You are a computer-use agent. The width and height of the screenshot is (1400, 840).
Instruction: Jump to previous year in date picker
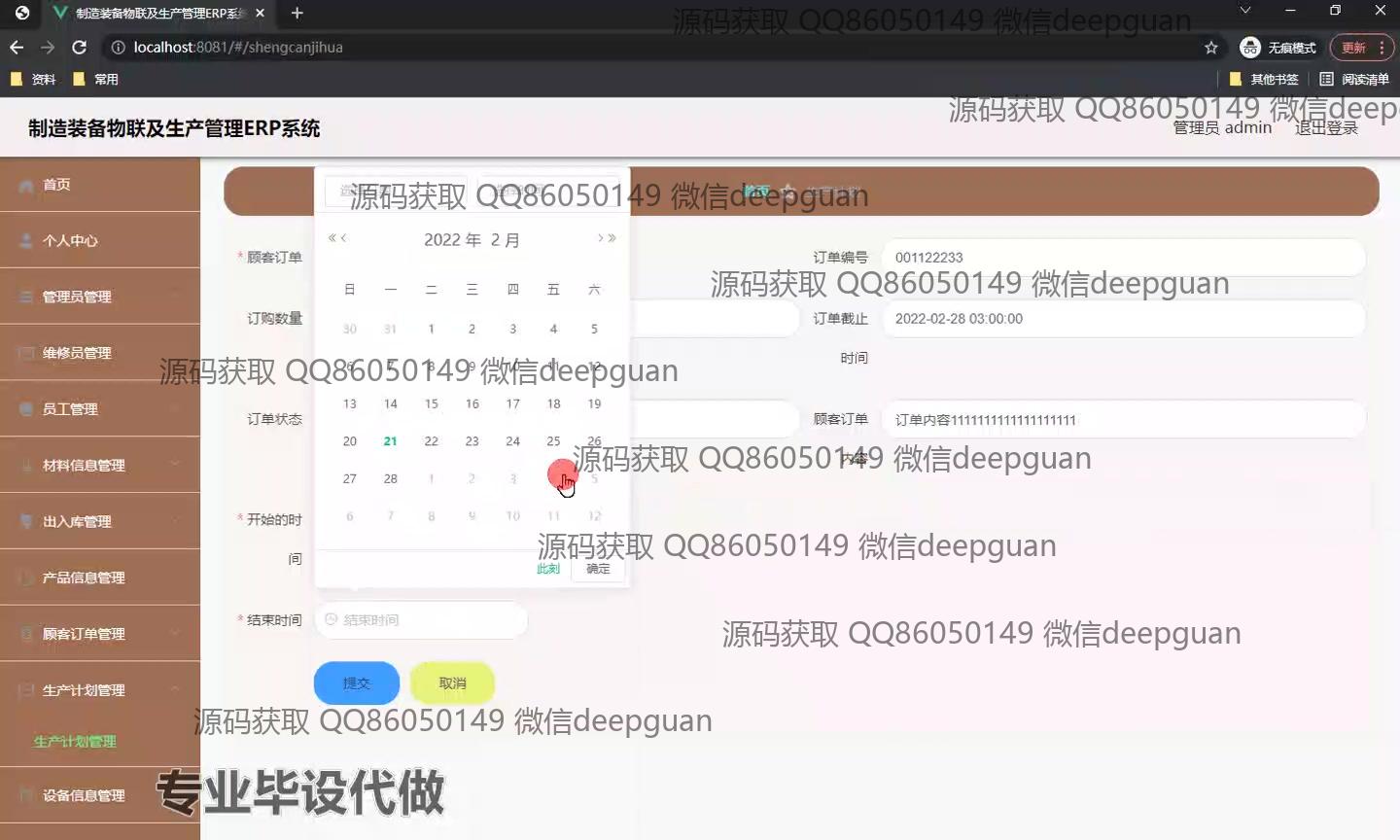point(332,238)
